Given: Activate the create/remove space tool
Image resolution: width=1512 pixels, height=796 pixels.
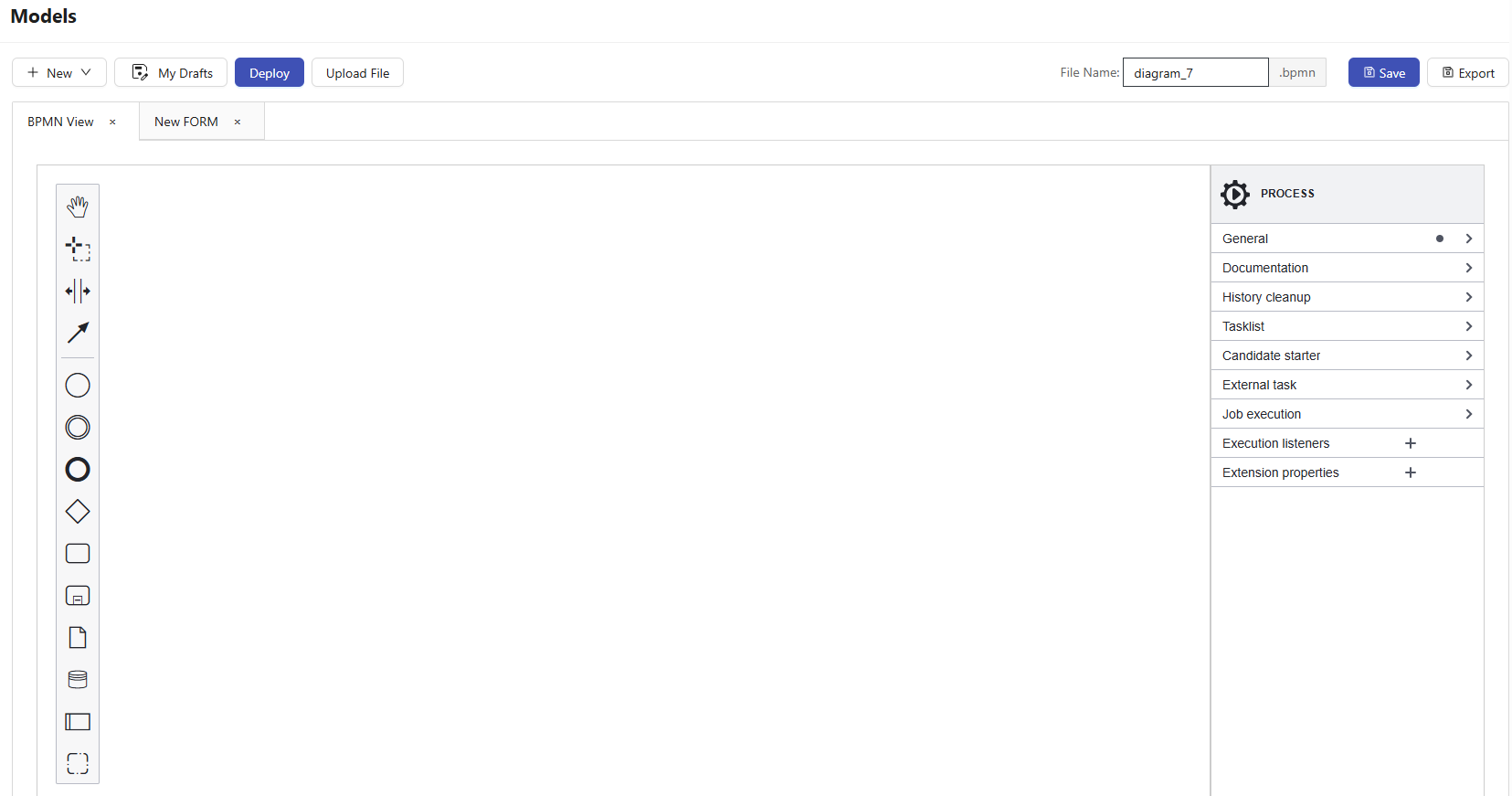Looking at the screenshot, I should point(78,292).
